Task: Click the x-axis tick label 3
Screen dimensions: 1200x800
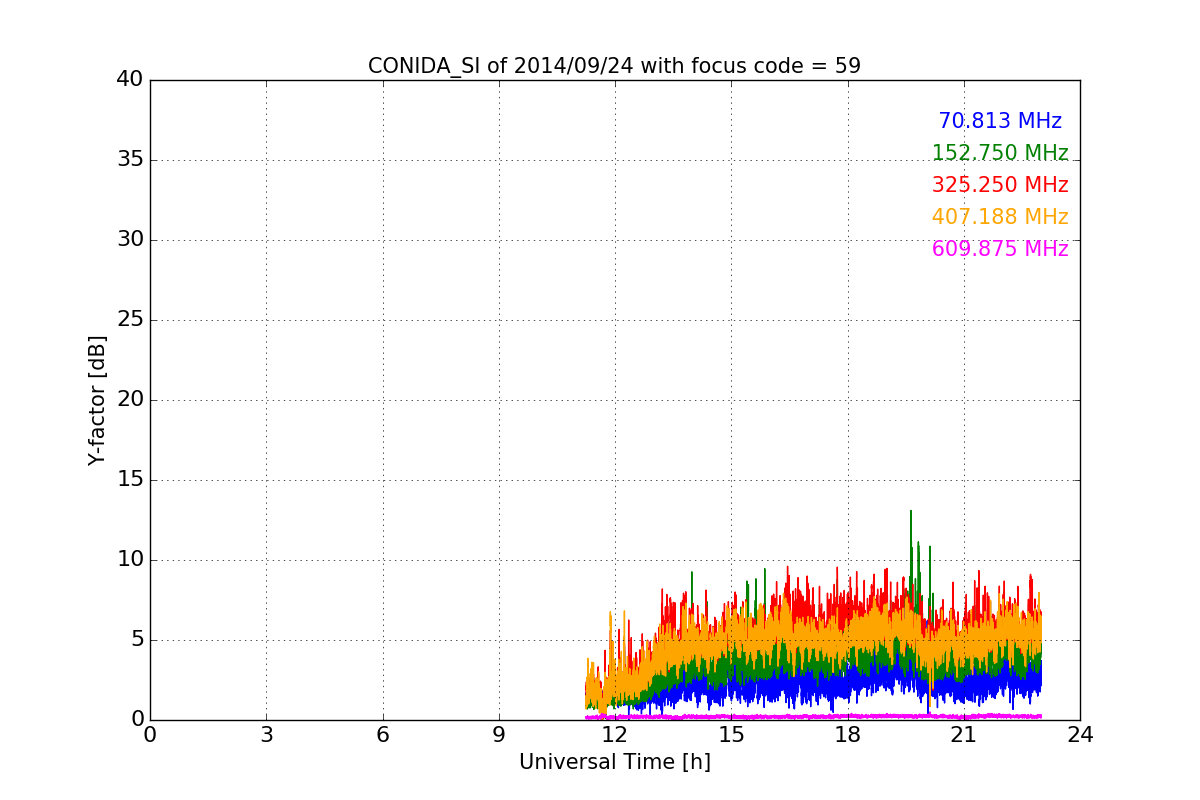Action: pyautogui.click(x=266, y=735)
